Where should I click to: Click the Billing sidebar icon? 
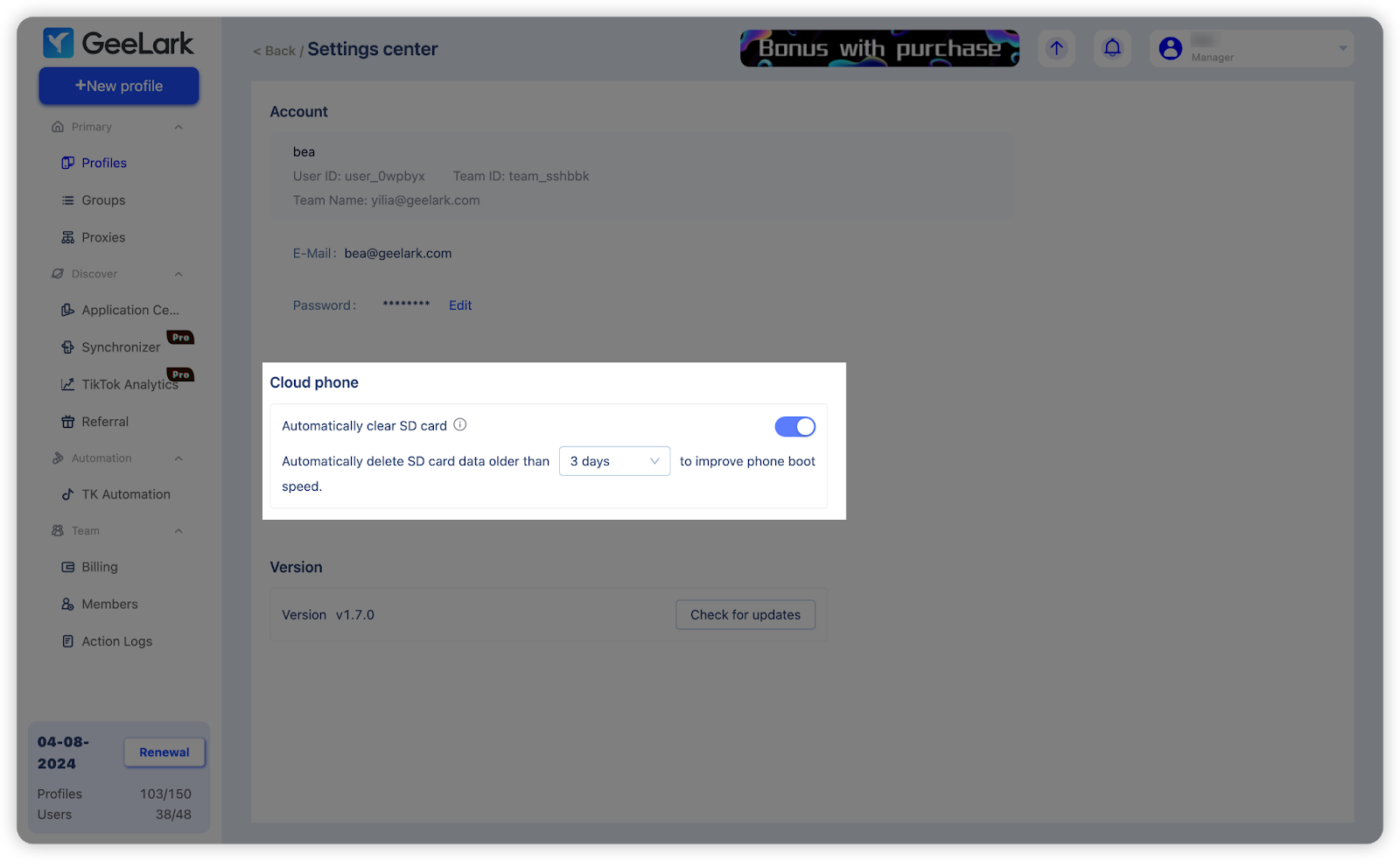67,567
